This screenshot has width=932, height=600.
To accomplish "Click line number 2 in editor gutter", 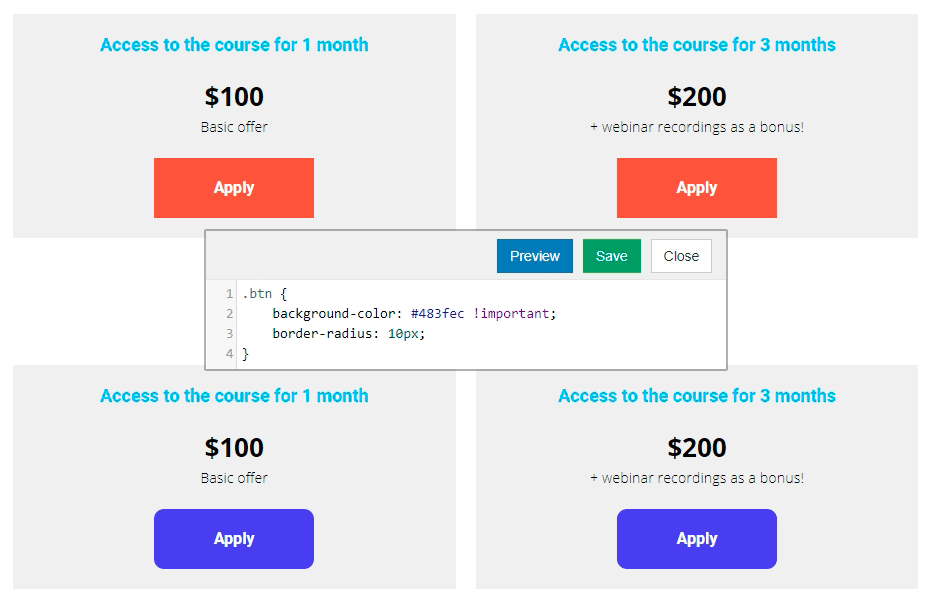I will 229,313.
